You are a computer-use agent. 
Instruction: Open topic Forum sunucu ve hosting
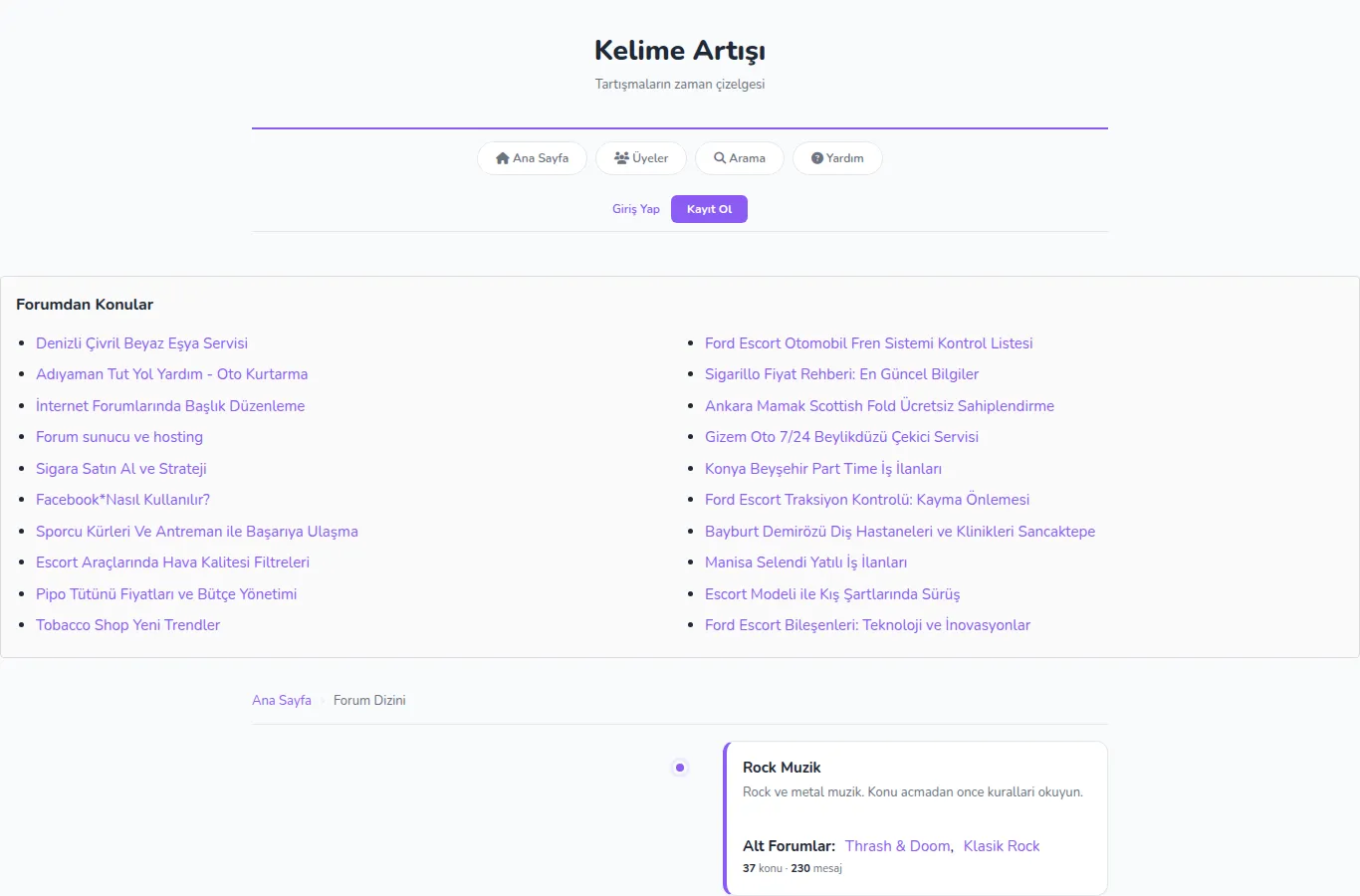pyautogui.click(x=119, y=437)
